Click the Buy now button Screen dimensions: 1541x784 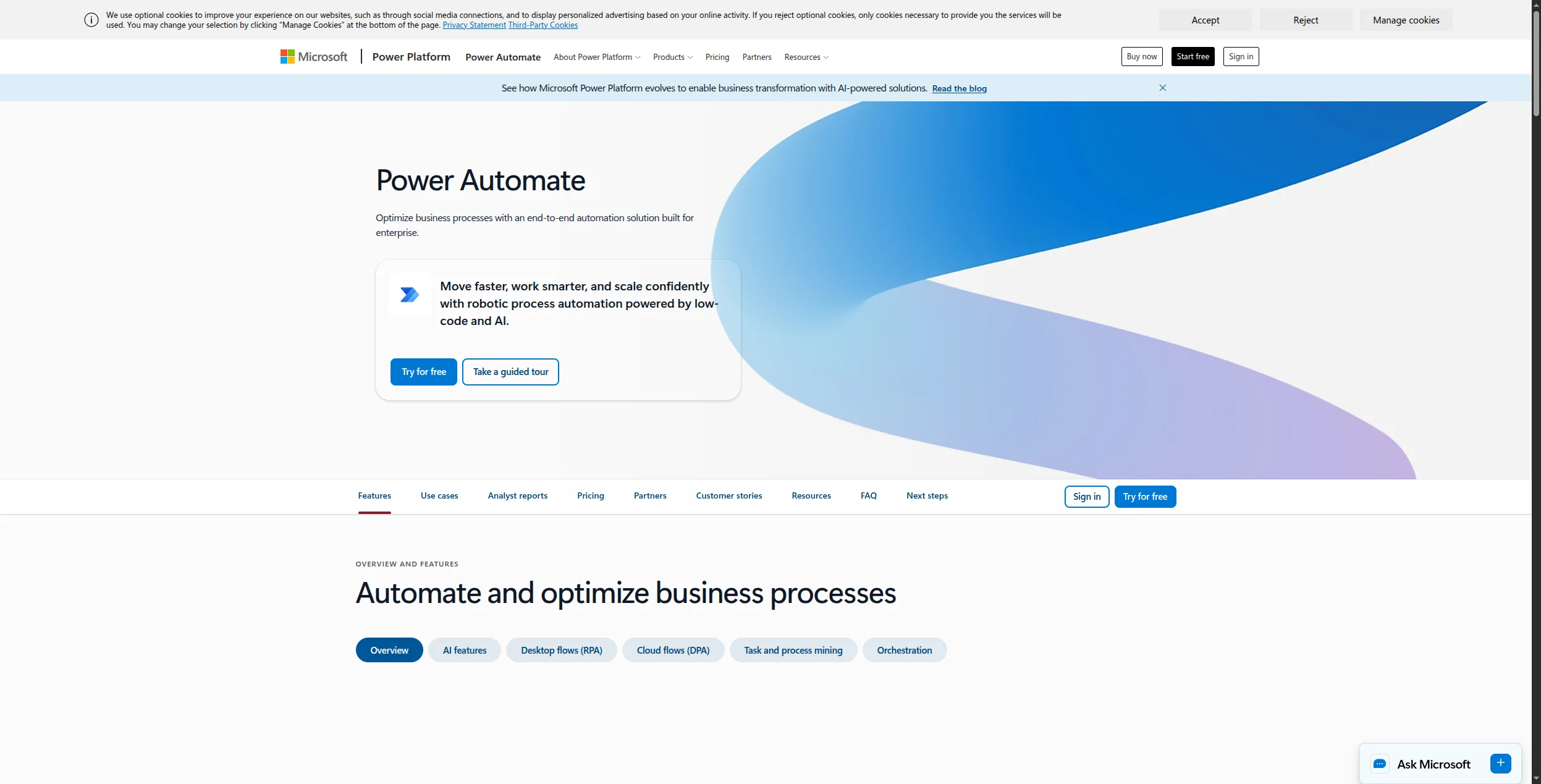tap(1142, 56)
